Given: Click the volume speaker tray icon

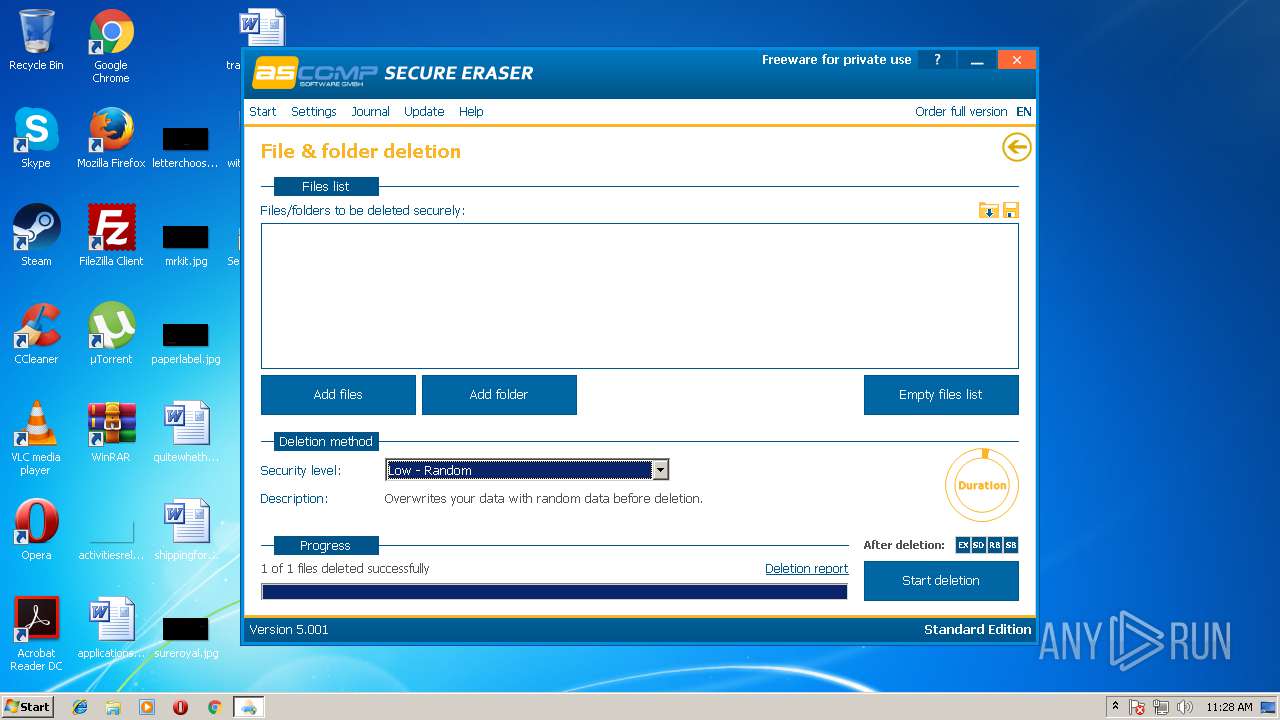Looking at the screenshot, I should pyautogui.click(x=1185, y=707).
